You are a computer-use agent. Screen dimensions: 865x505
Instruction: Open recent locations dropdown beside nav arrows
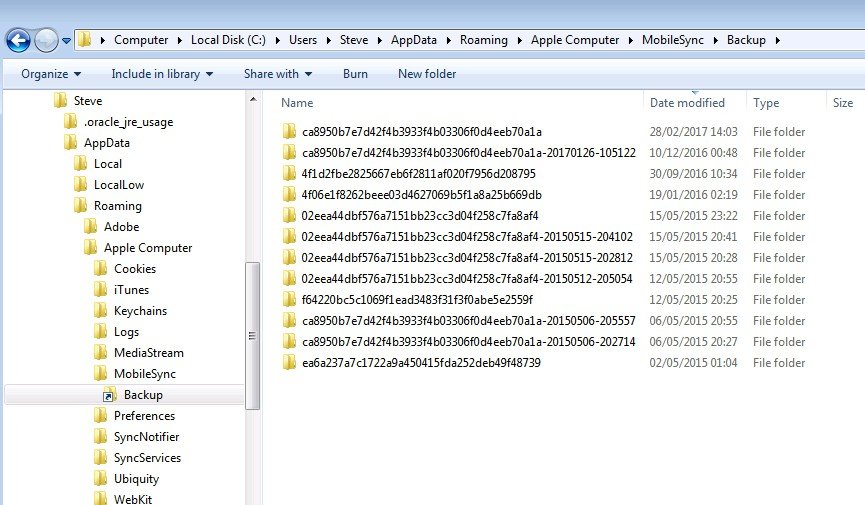67,41
